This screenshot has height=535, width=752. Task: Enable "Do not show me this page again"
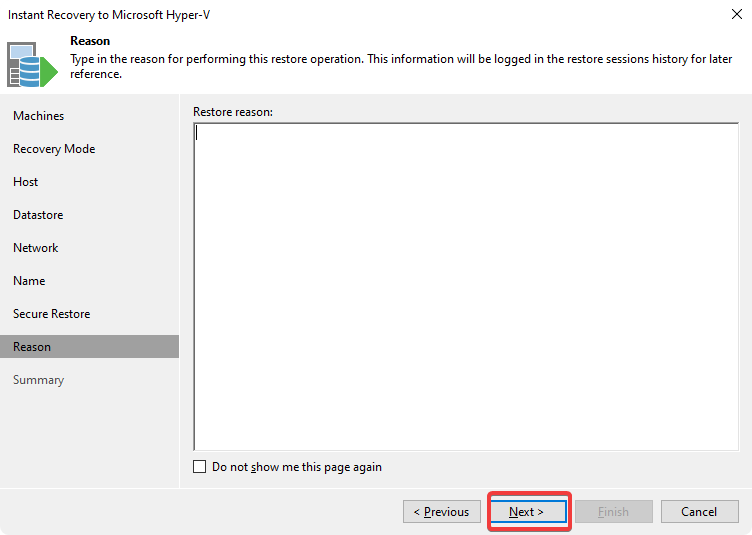[x=200, y=467]
